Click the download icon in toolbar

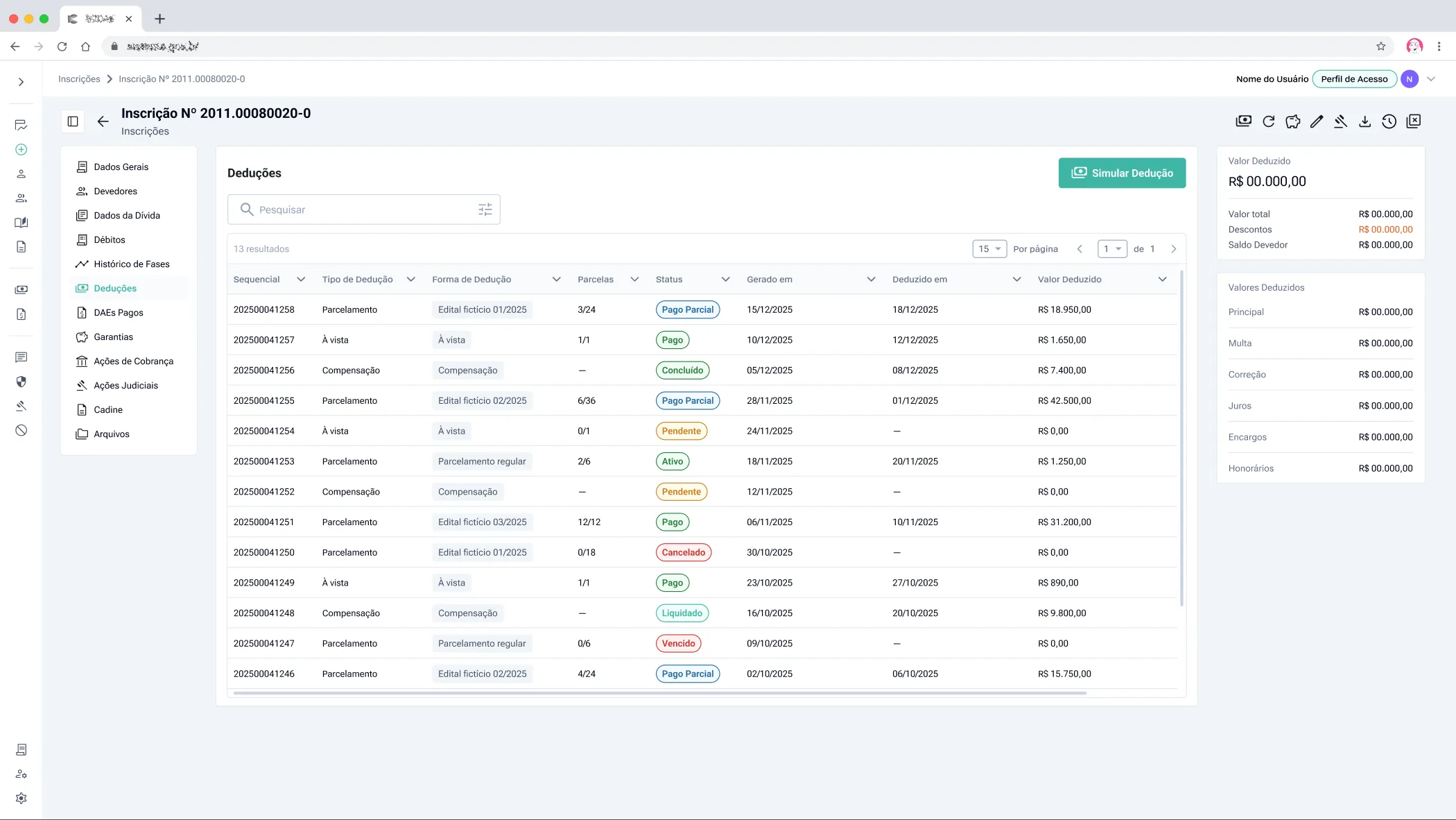click(x=1364, y=121)
